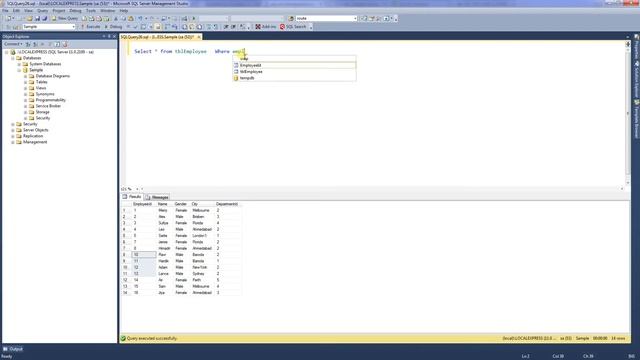The image size is (640, 360).
Task: Collapse the LOCALEXPRESS server node
Action: click(x=7, y=52)
